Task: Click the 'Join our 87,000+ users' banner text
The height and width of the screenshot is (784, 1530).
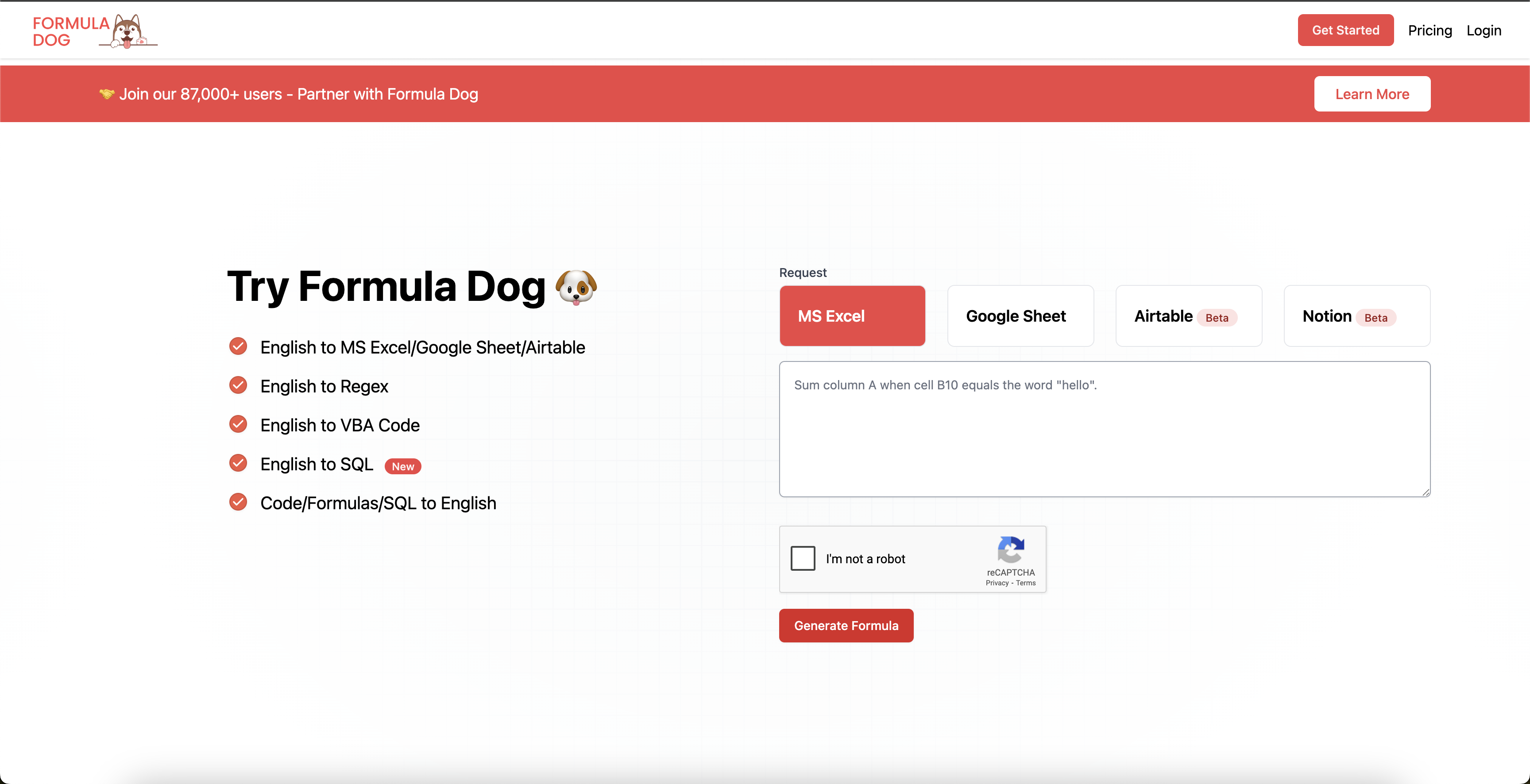Action: pos(298,94)
